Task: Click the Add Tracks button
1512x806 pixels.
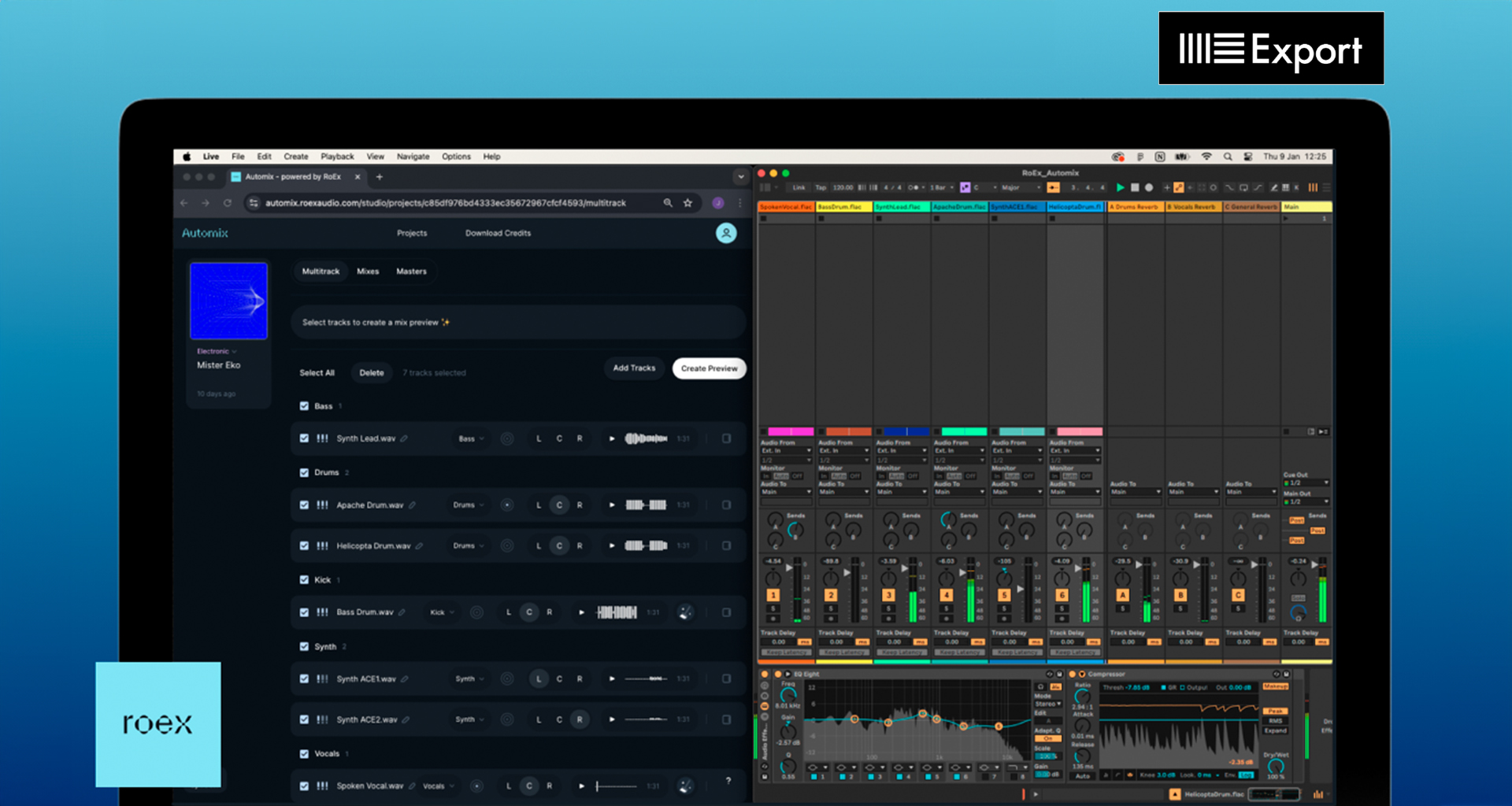Action: [634, 368]
